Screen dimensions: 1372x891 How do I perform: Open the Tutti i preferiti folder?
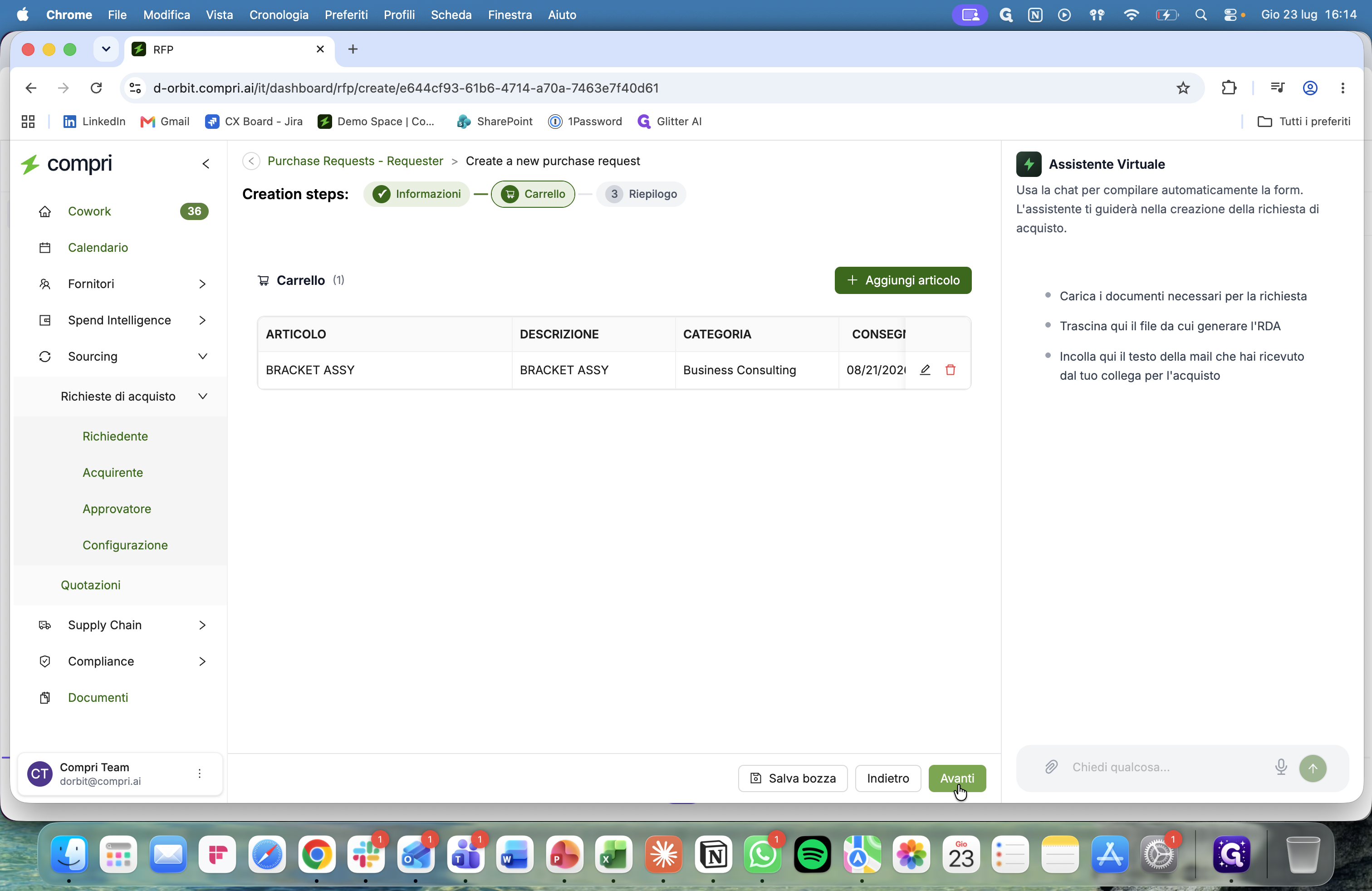click(x=1304, y=122)
